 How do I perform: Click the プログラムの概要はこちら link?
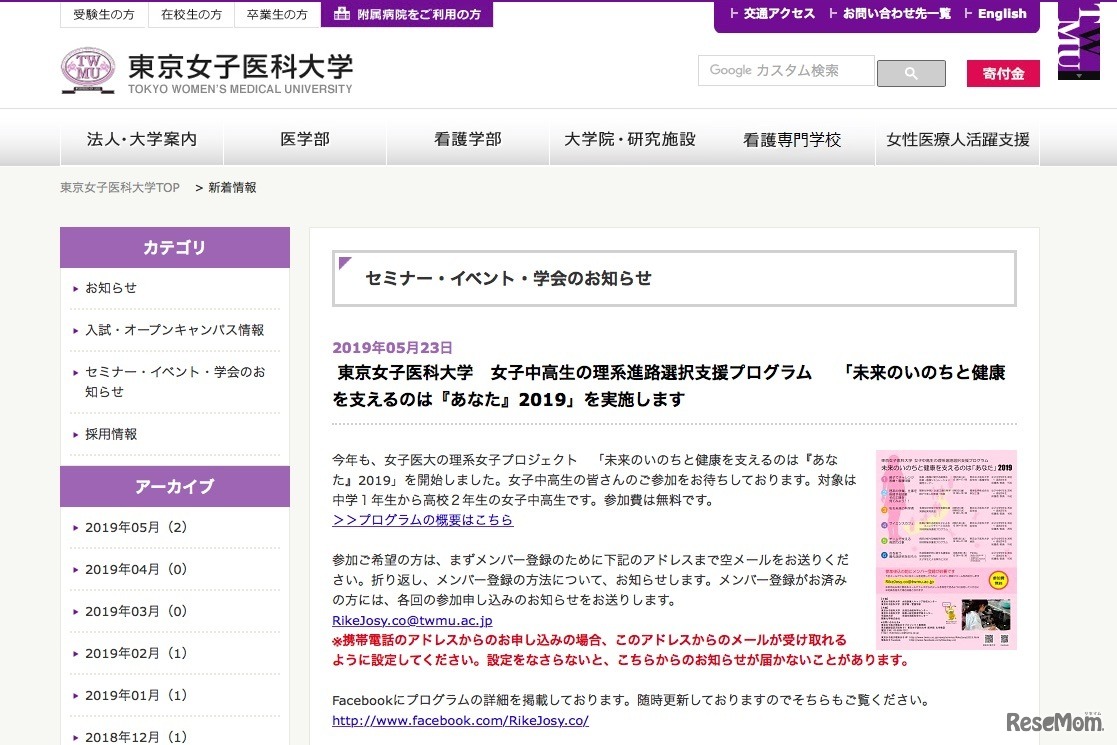coord(422,520)
